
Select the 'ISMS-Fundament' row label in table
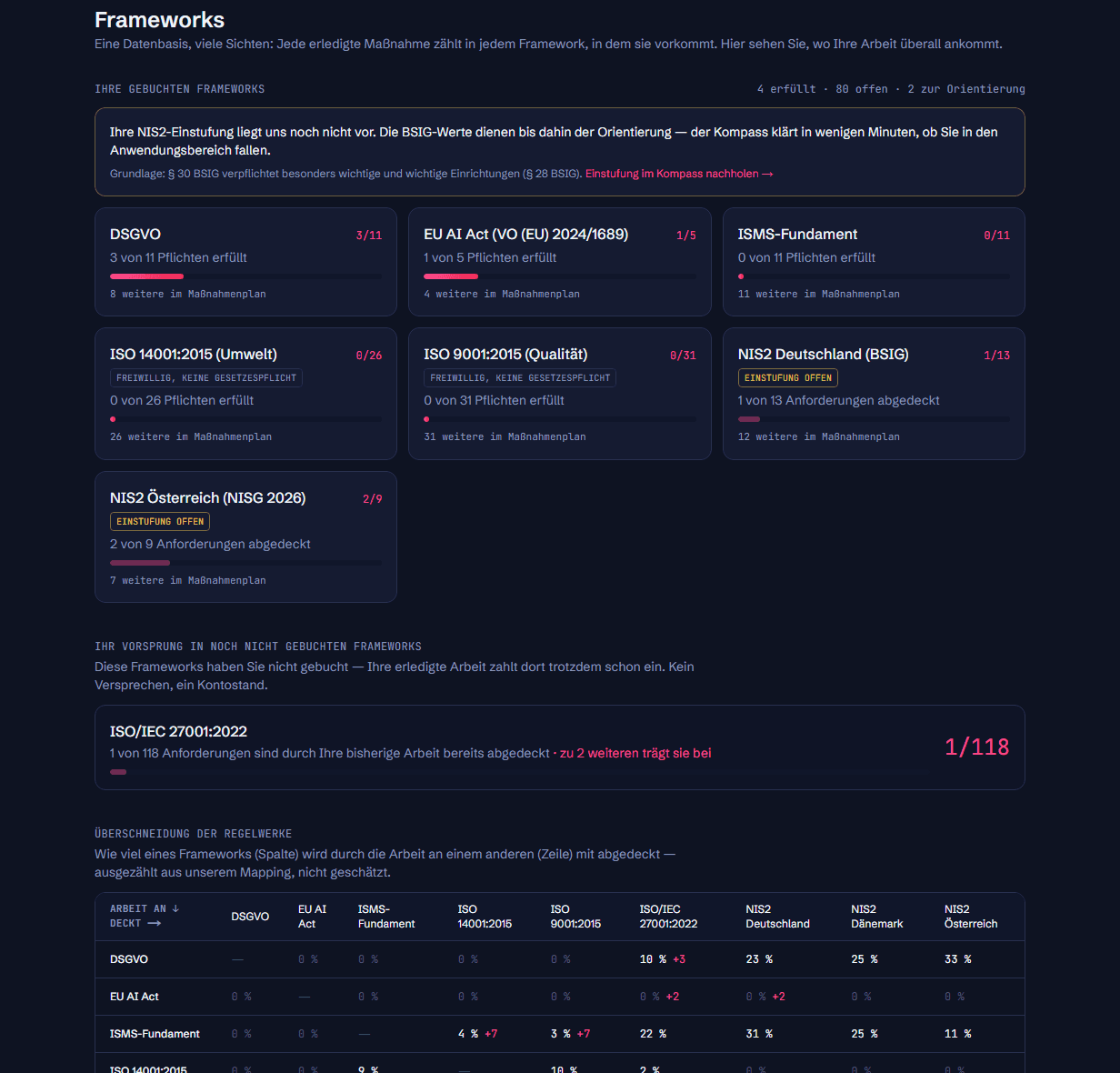155,1034
